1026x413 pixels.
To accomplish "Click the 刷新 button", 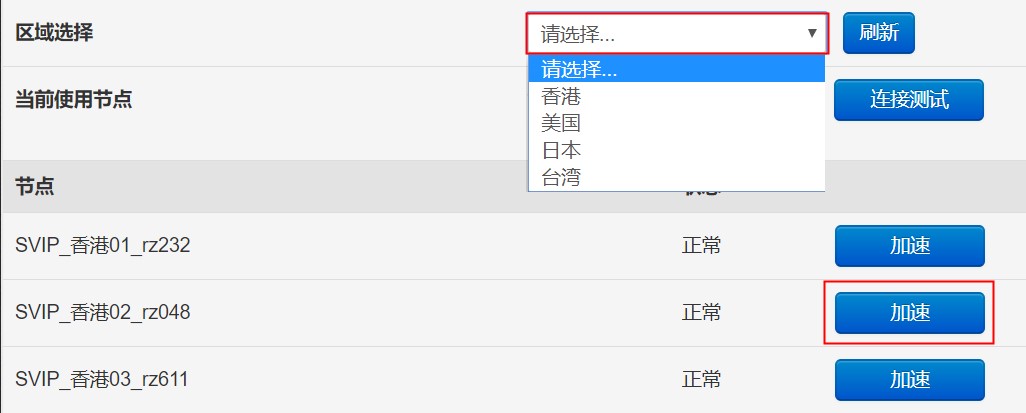I will tap(878, 33).
